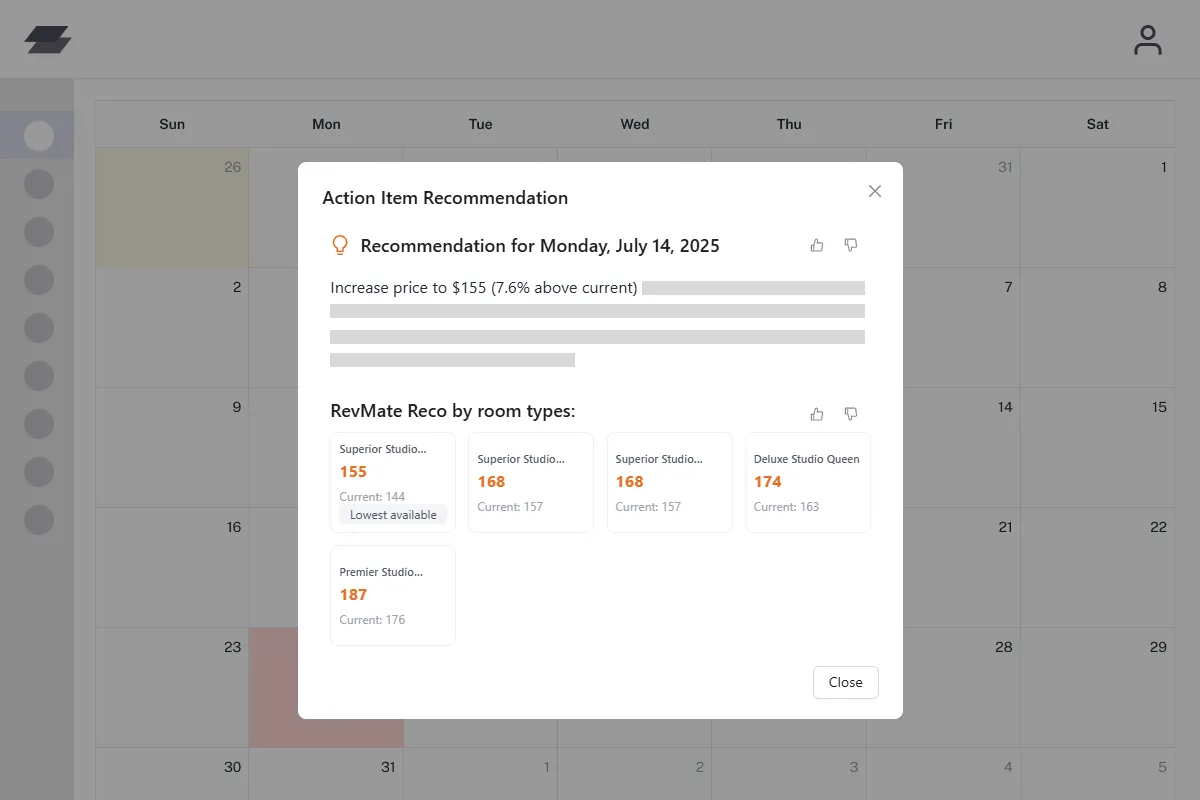Click the Lowest available badge
1200x800 pixels.
point(393,515)
